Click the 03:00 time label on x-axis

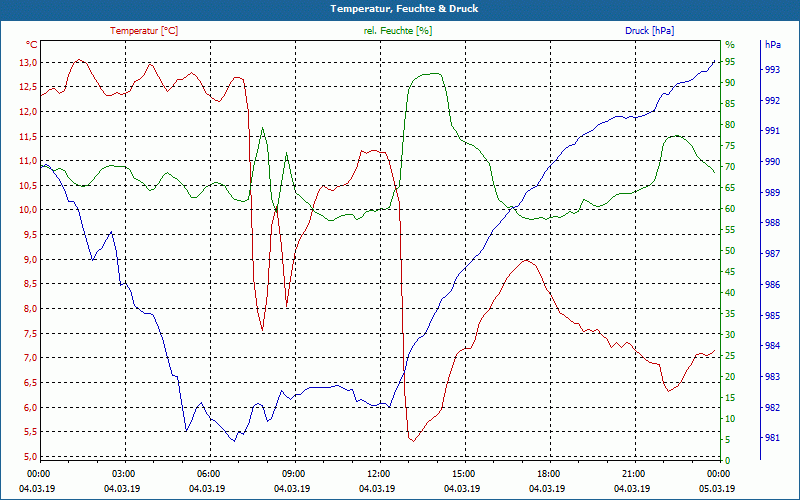coord(124,474)
